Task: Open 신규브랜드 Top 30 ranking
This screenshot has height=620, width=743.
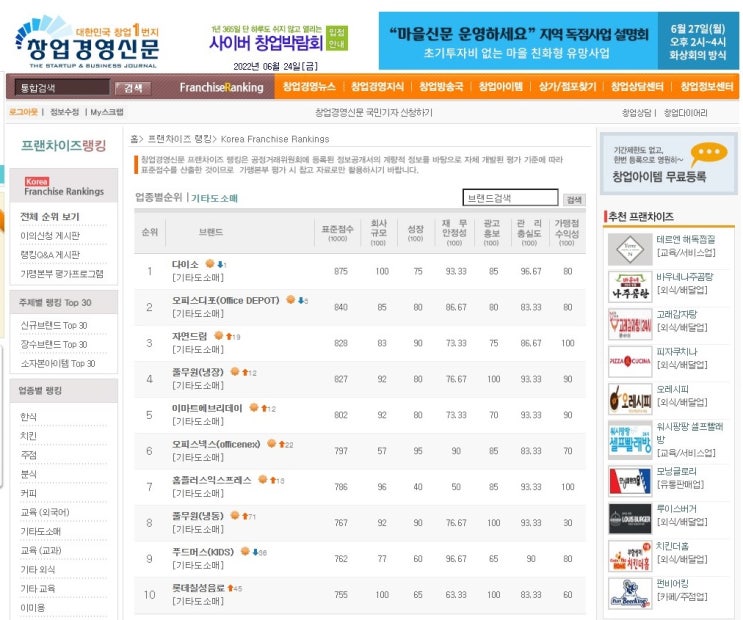Action: (54, 325)
